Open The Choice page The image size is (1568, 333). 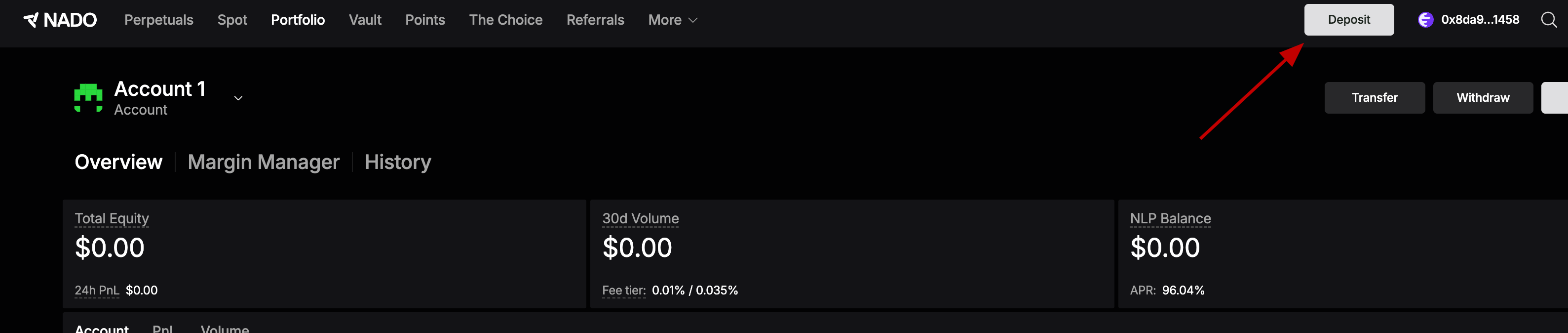[x=505, y=20]
